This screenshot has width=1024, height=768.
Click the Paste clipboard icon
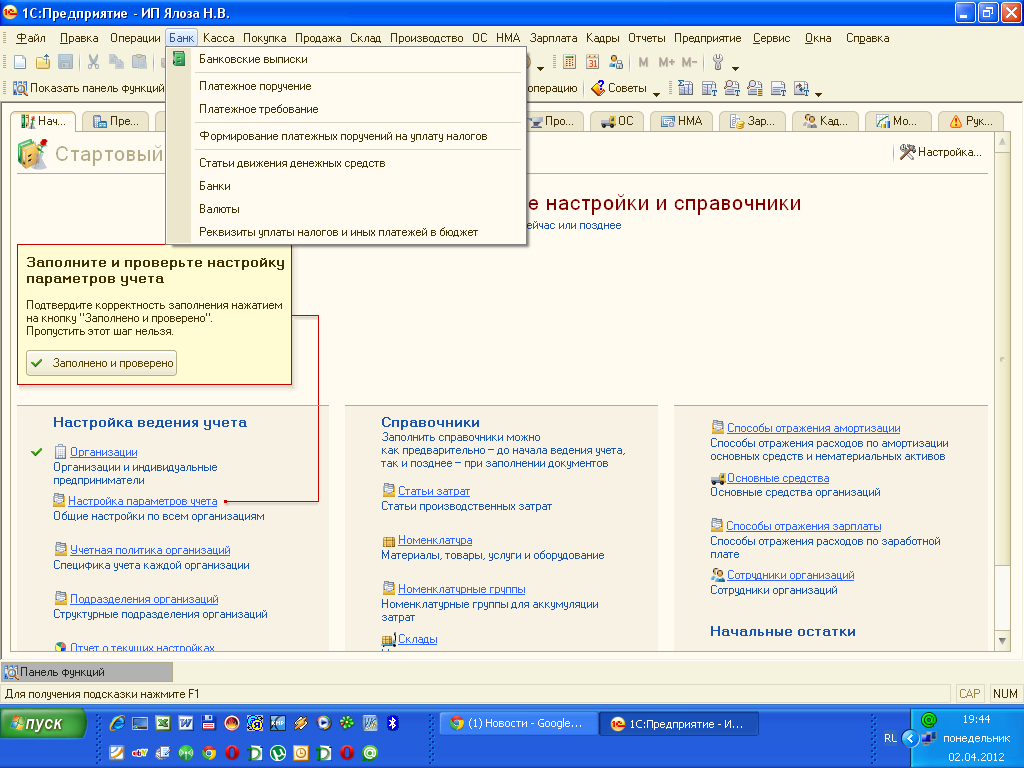(x=139, y=62)
